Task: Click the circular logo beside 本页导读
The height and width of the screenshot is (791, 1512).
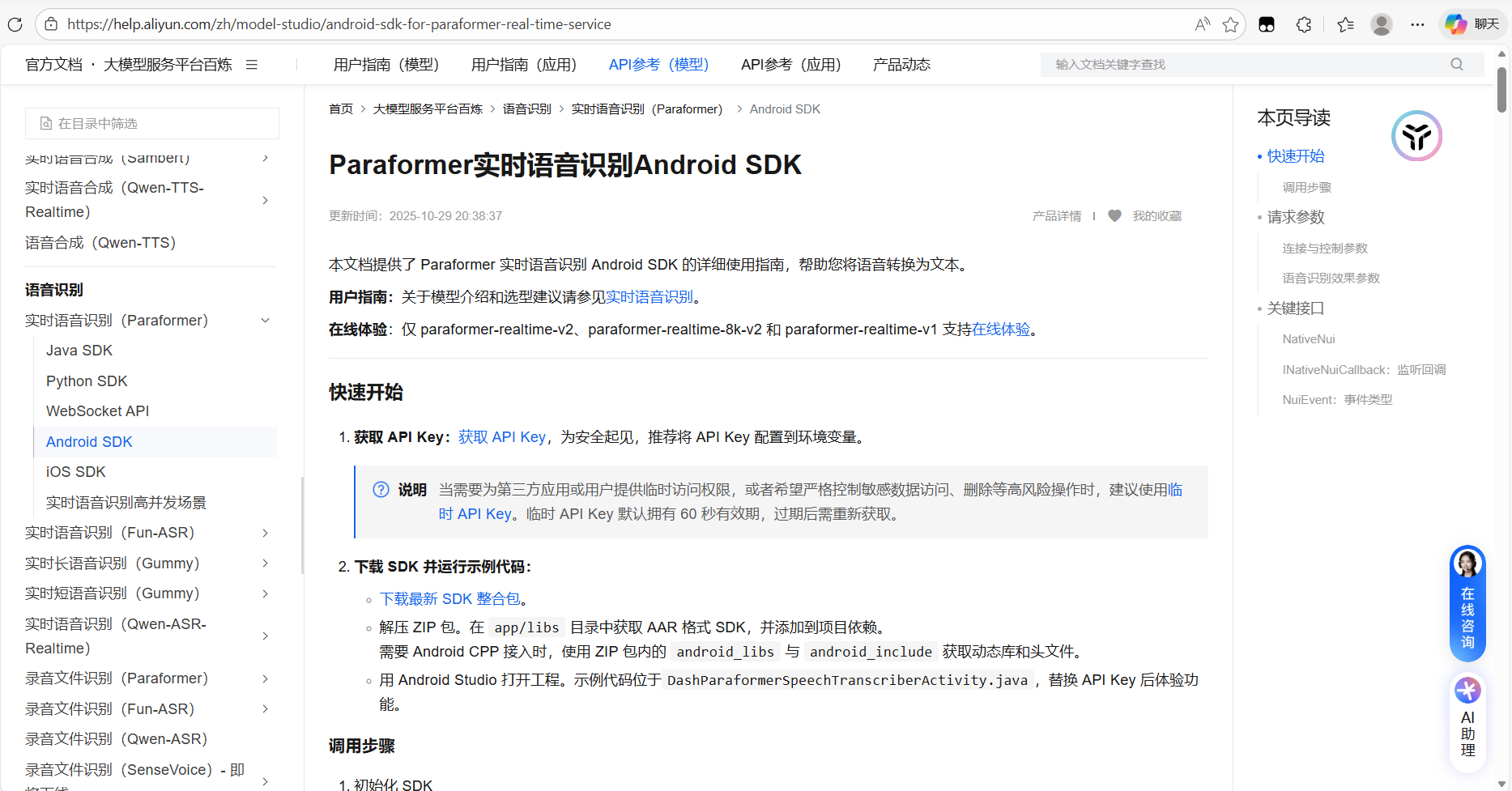Action: point(1416,135)
